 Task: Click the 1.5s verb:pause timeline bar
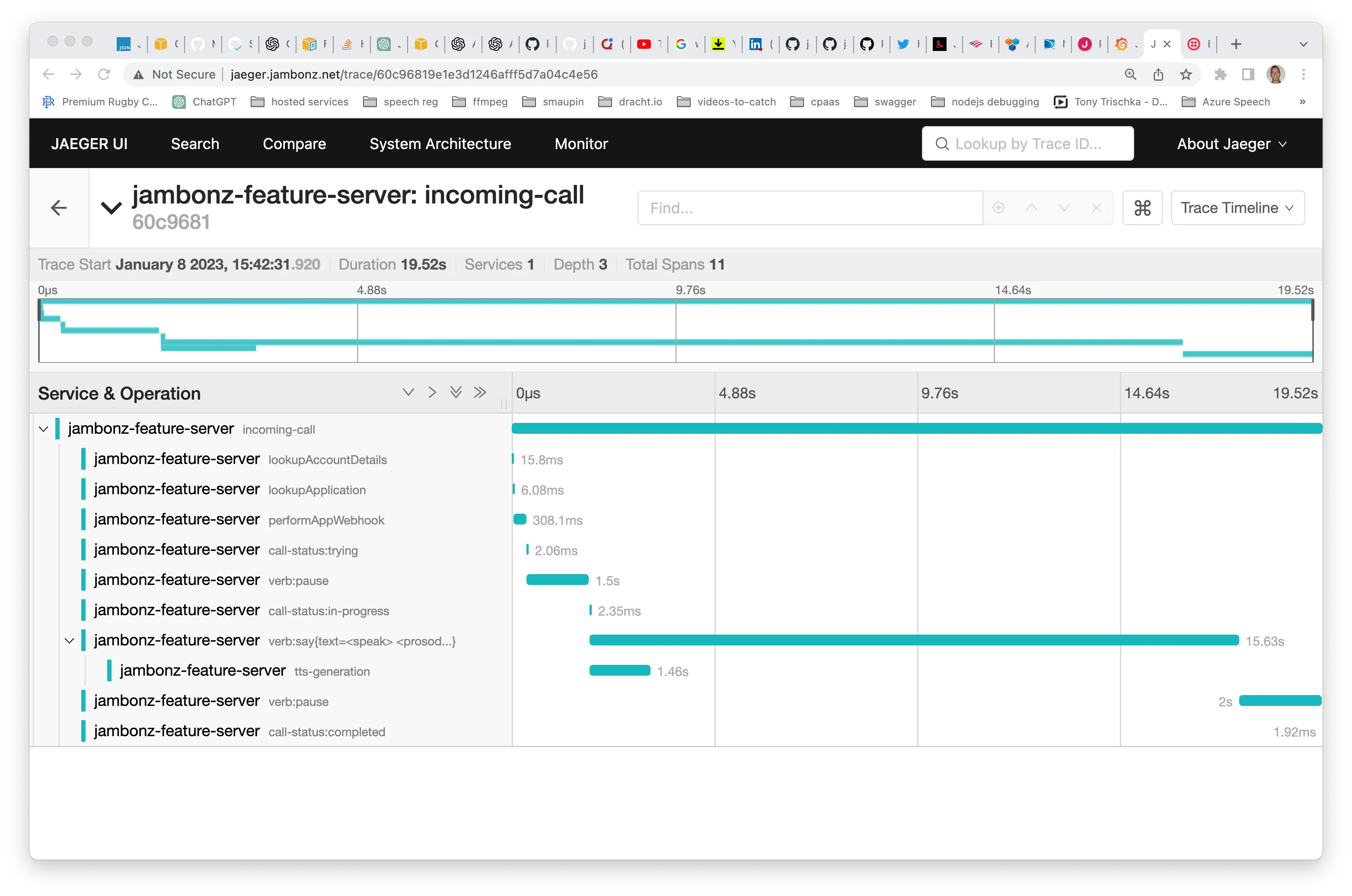click(558, 580)
